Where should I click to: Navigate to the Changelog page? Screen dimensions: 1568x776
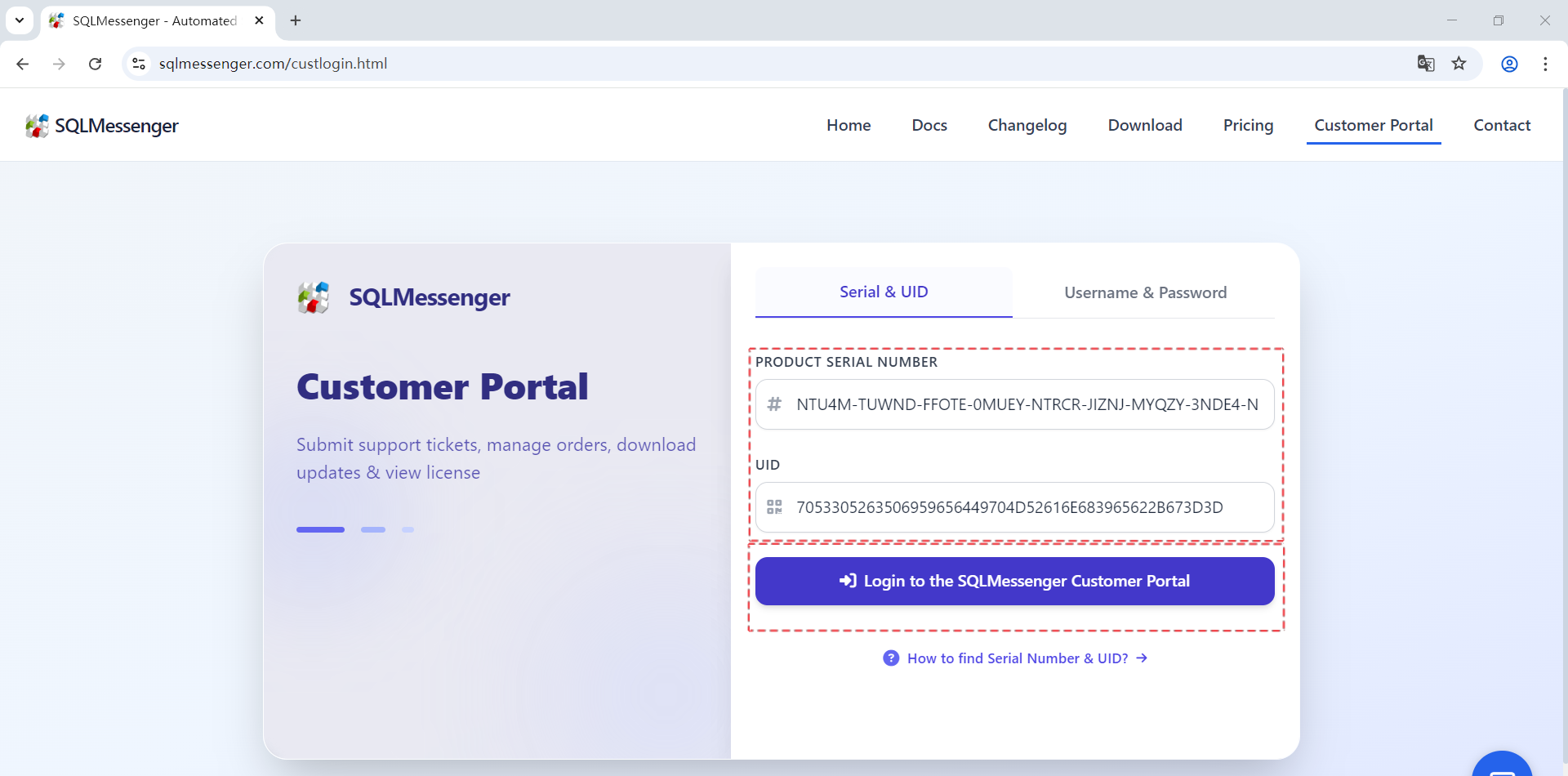[x=1027, y=125]
